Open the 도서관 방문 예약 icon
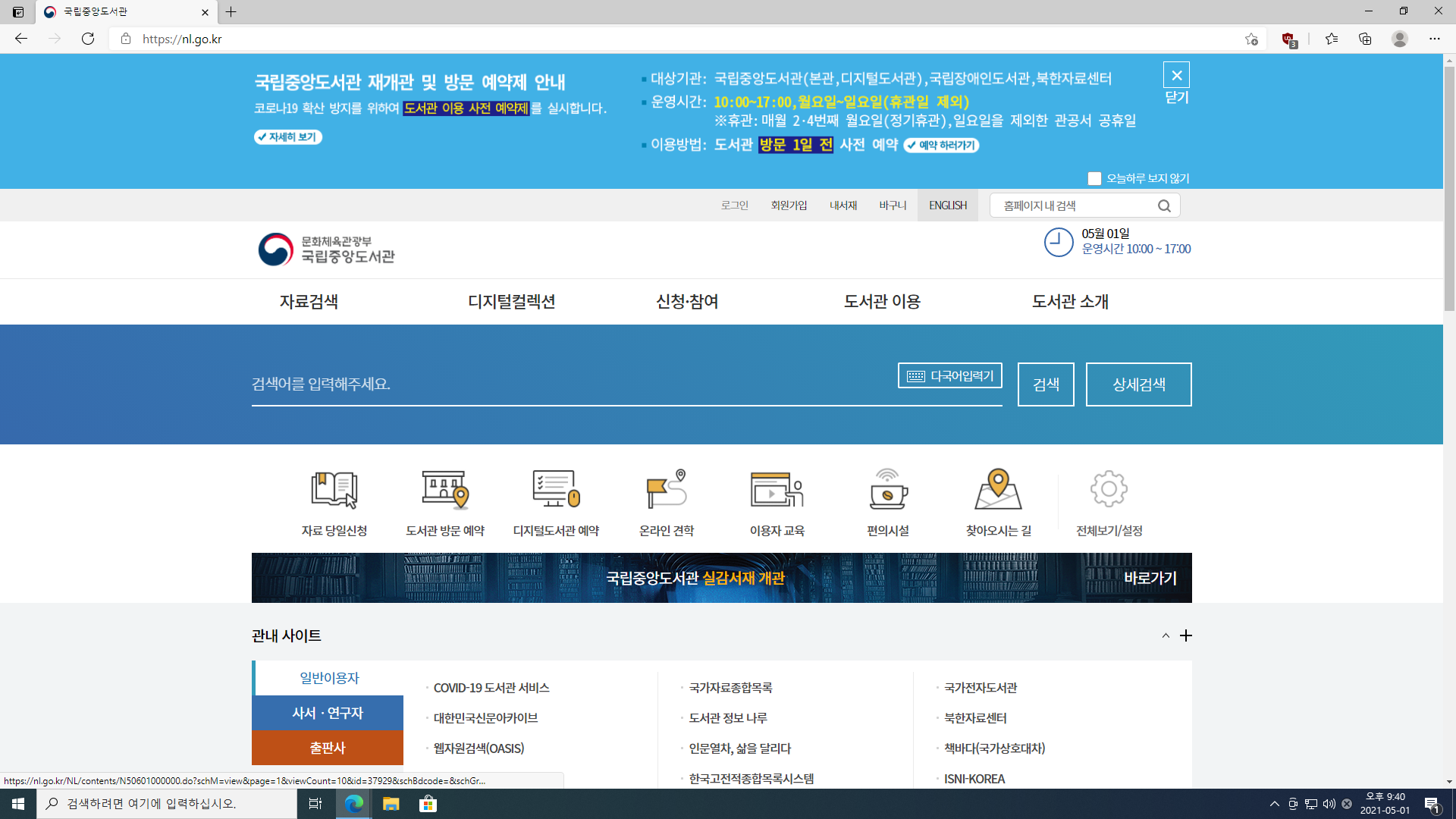Screen dimensions: 1456x819 445,489
